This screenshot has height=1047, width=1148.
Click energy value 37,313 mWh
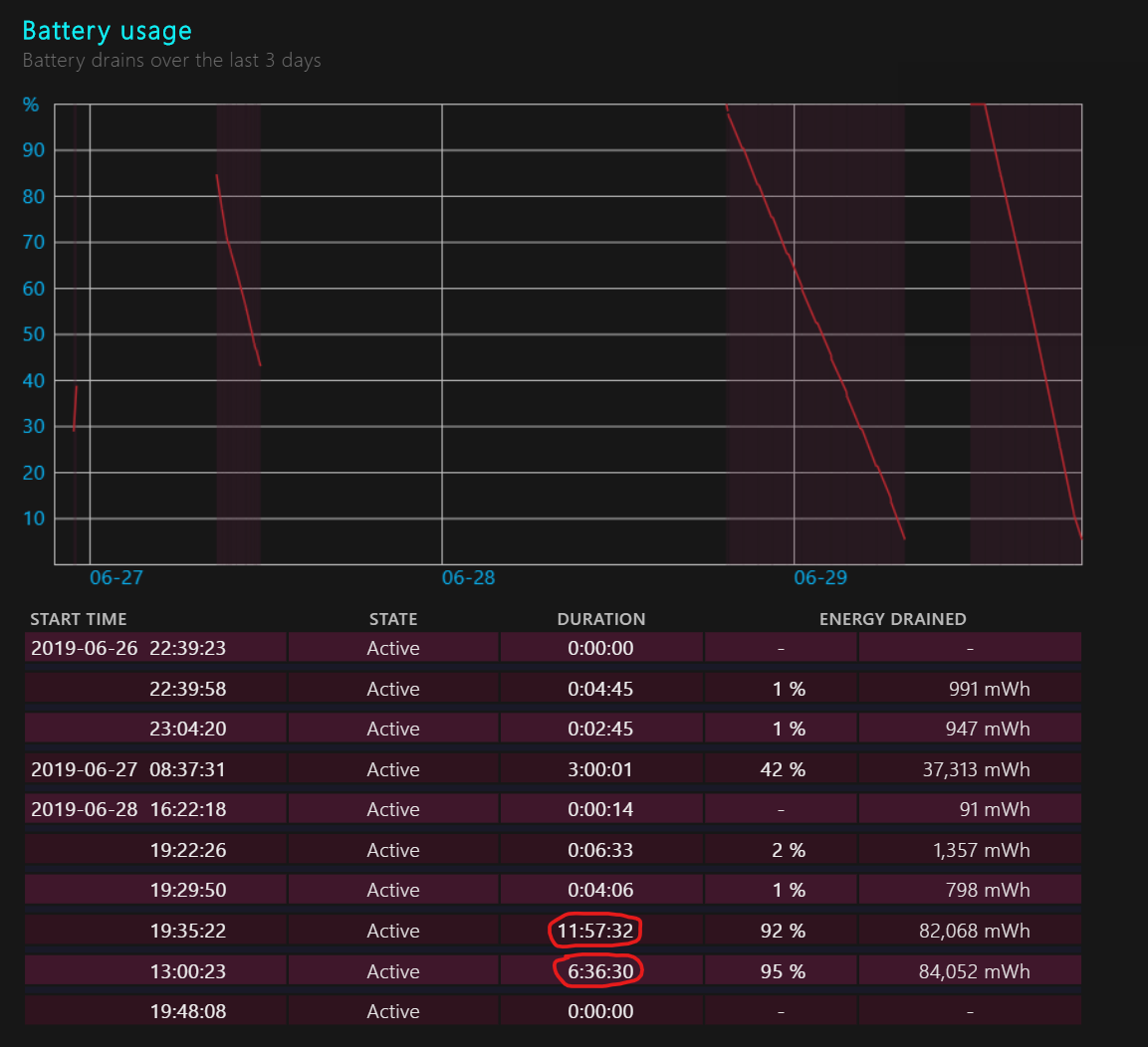[976, 769]
